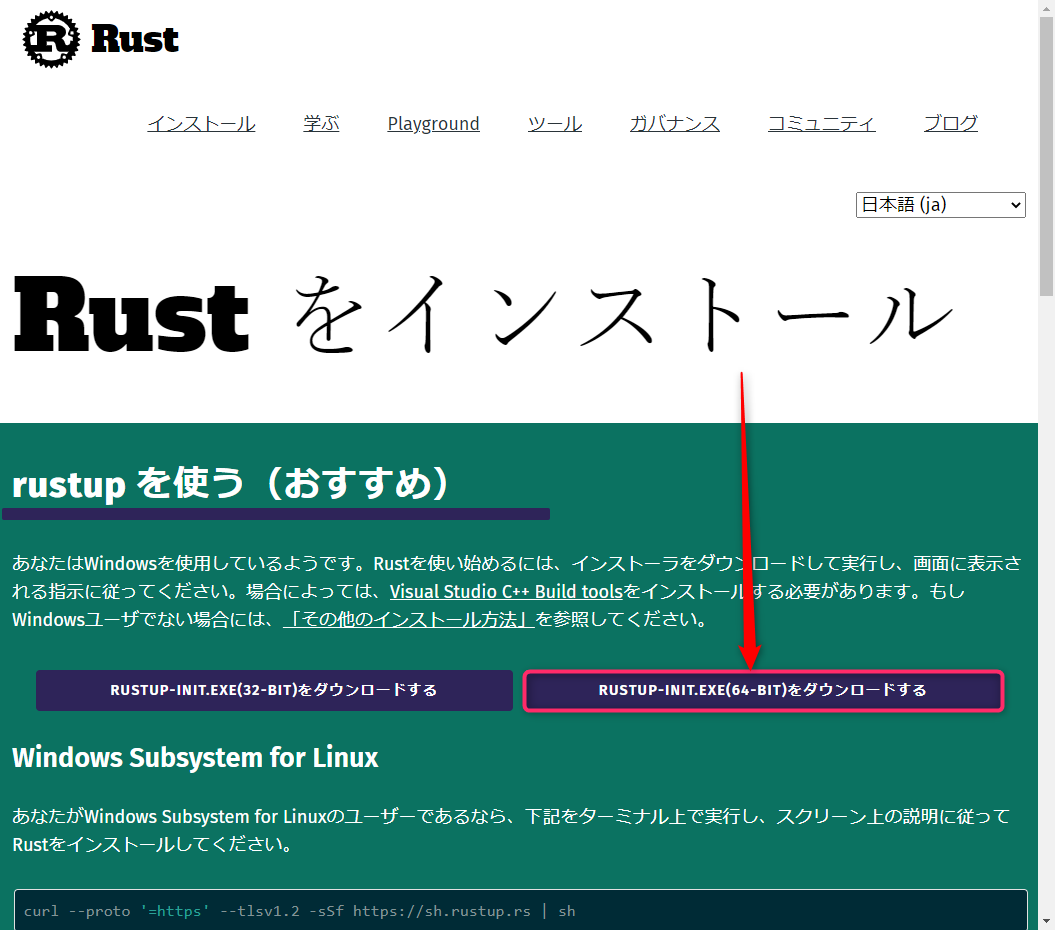Open the ブログ navigation link

(950, 124)
